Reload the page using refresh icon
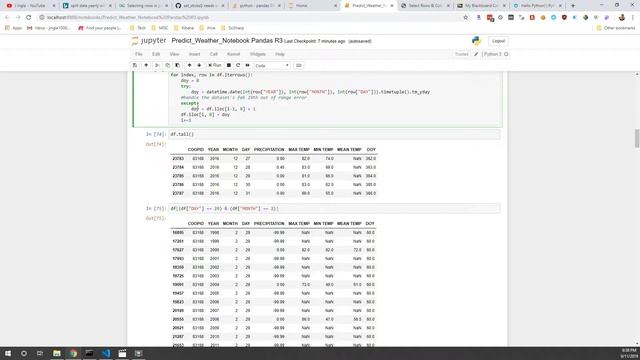The image size is (640, 360). (x=29, y=18)
